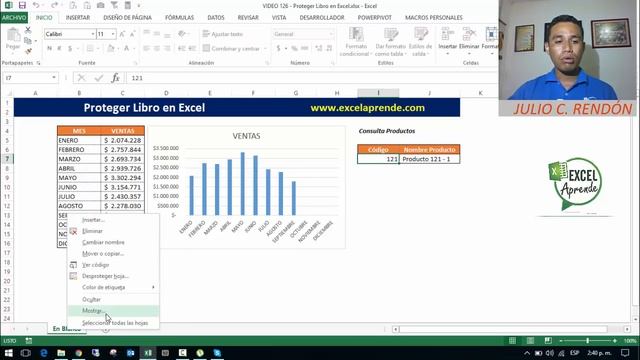
Task: Select Mover o copiar in context menu
Action: click(113, 253)
